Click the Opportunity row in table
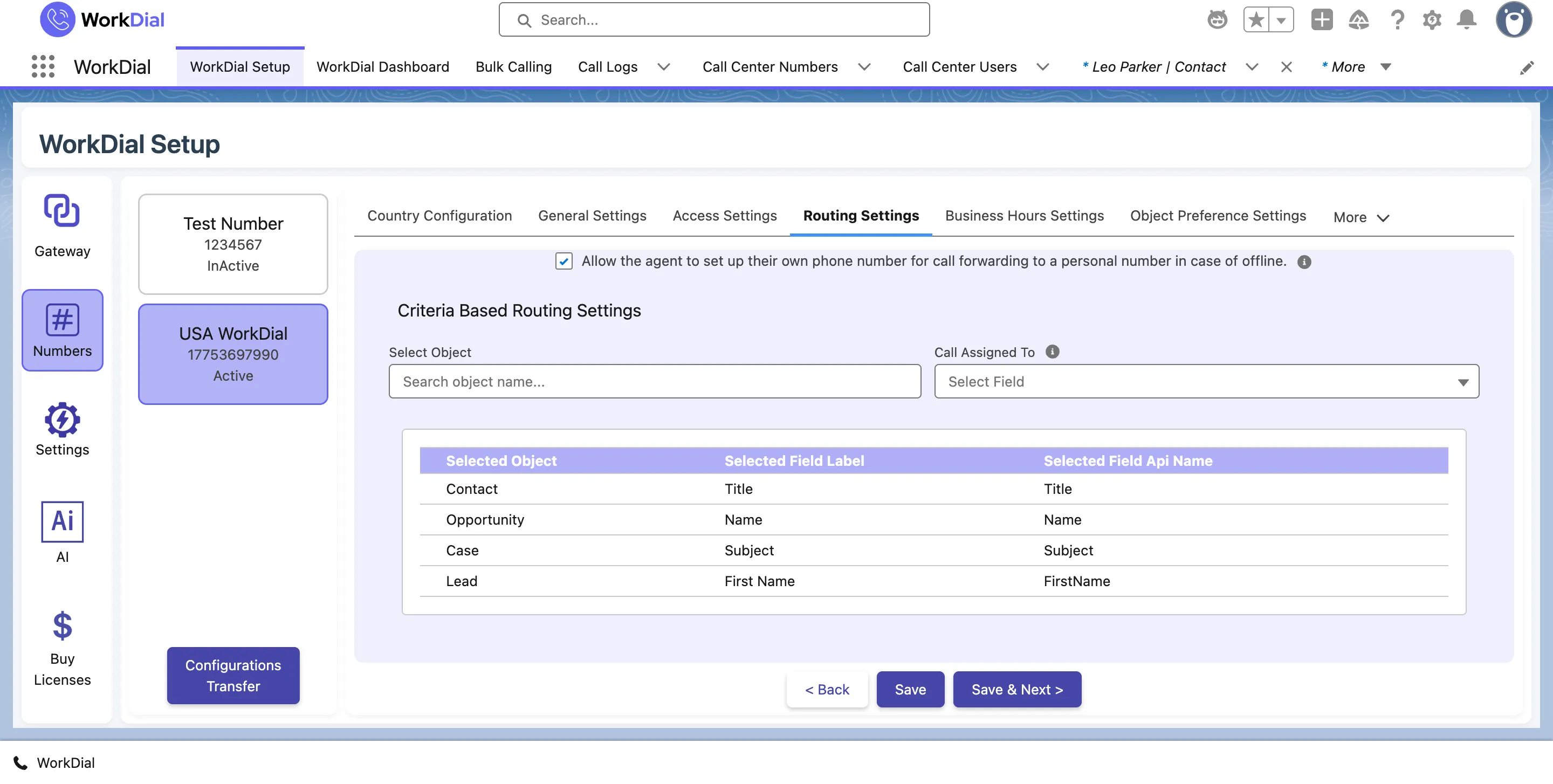Image resolution: width=1553 pixels, height=784 pixels. click(x=933, y=519)
